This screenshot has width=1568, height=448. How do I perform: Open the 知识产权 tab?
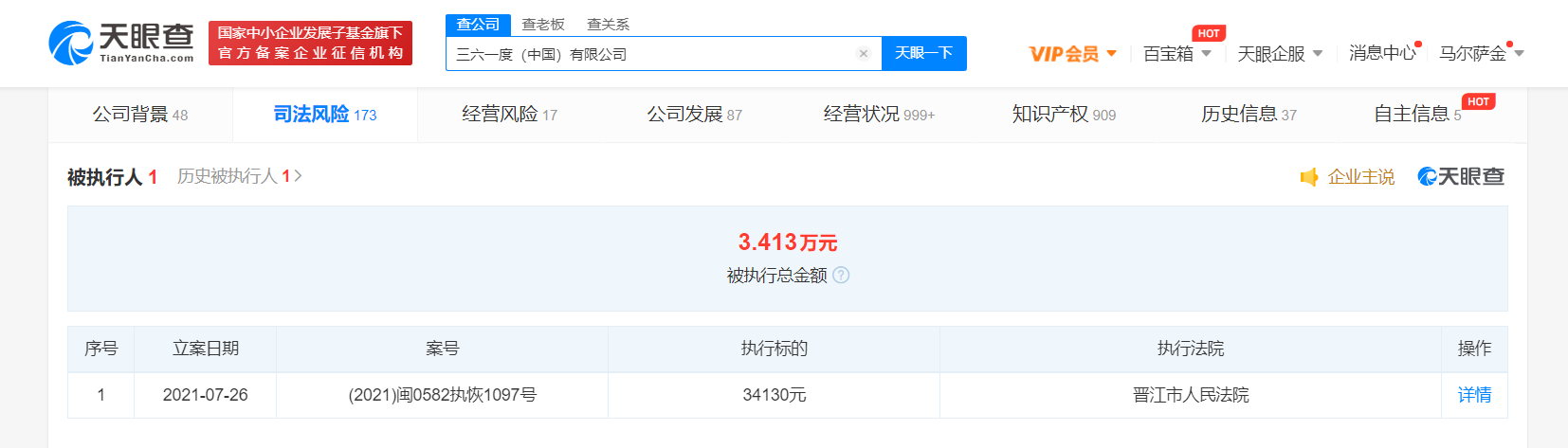pyautogui.click(x=1065, y=115)
